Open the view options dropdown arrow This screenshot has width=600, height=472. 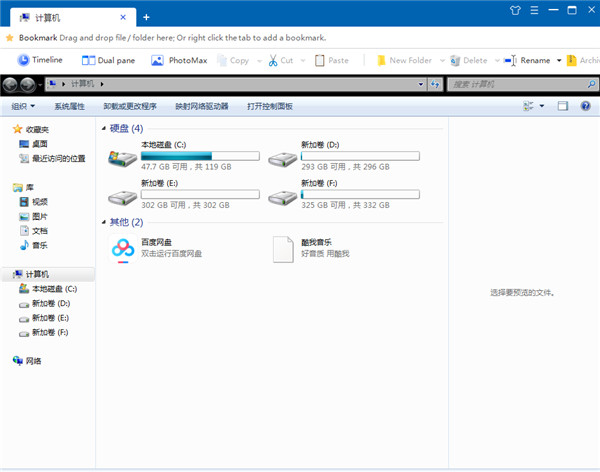tap(542, 106)
